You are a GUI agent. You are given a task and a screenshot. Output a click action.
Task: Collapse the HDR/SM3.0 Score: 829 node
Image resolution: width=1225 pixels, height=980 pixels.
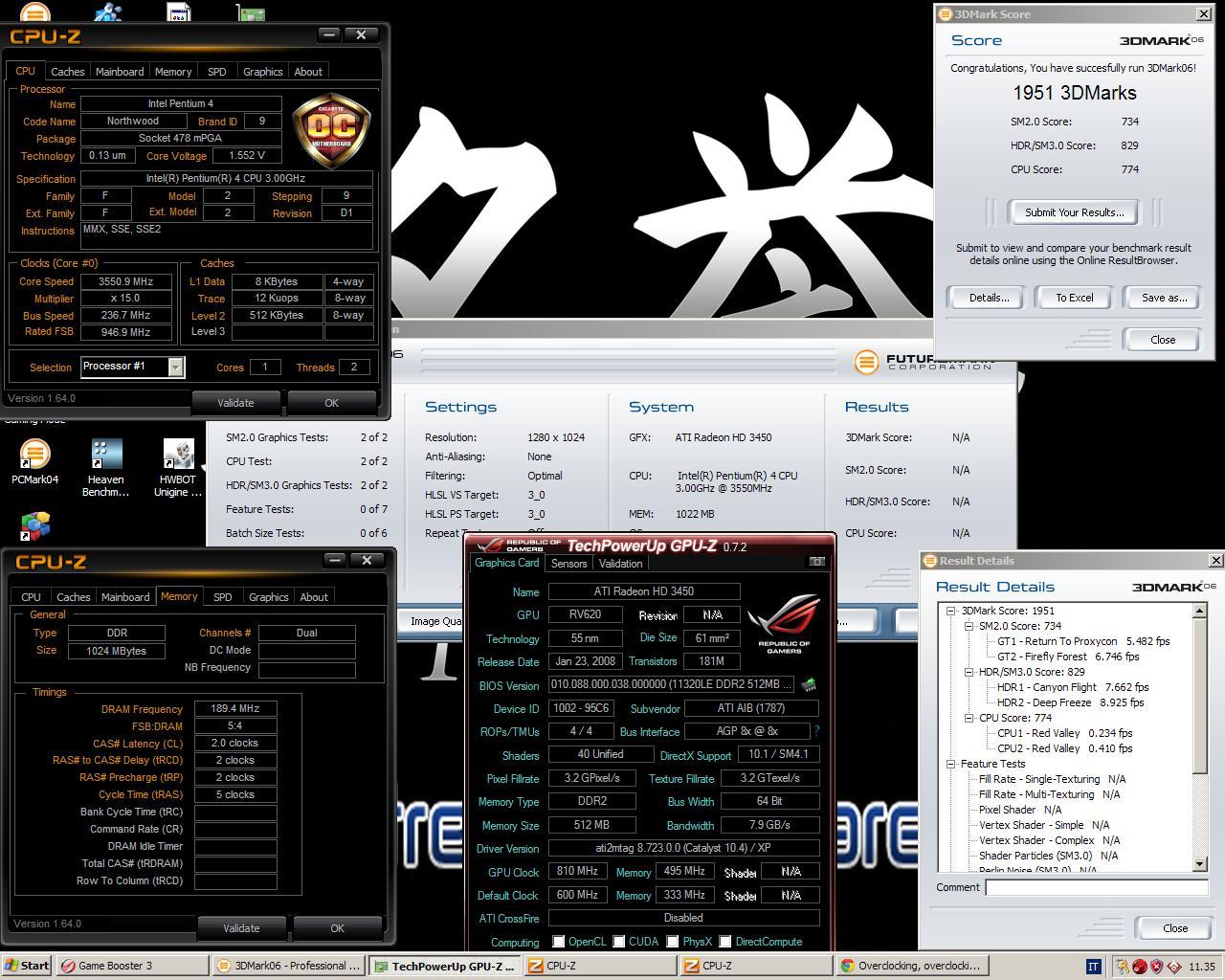point(969,672)
